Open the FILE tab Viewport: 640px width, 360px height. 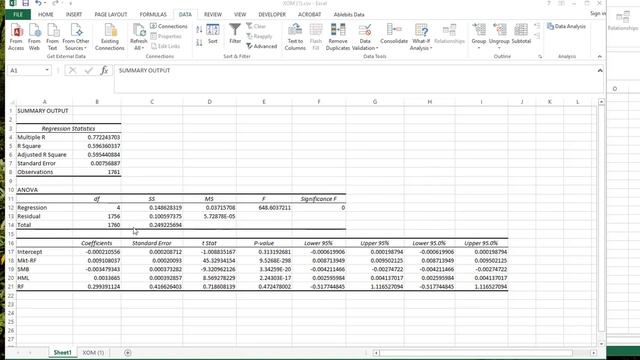tap(18, 14)
